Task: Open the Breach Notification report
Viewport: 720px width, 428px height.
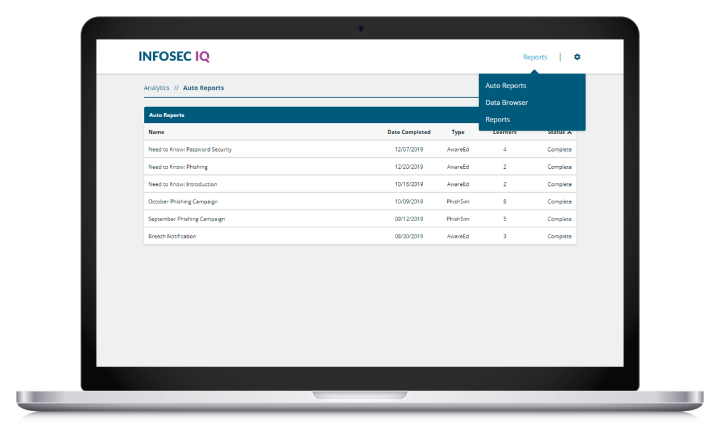Action: 172,236
